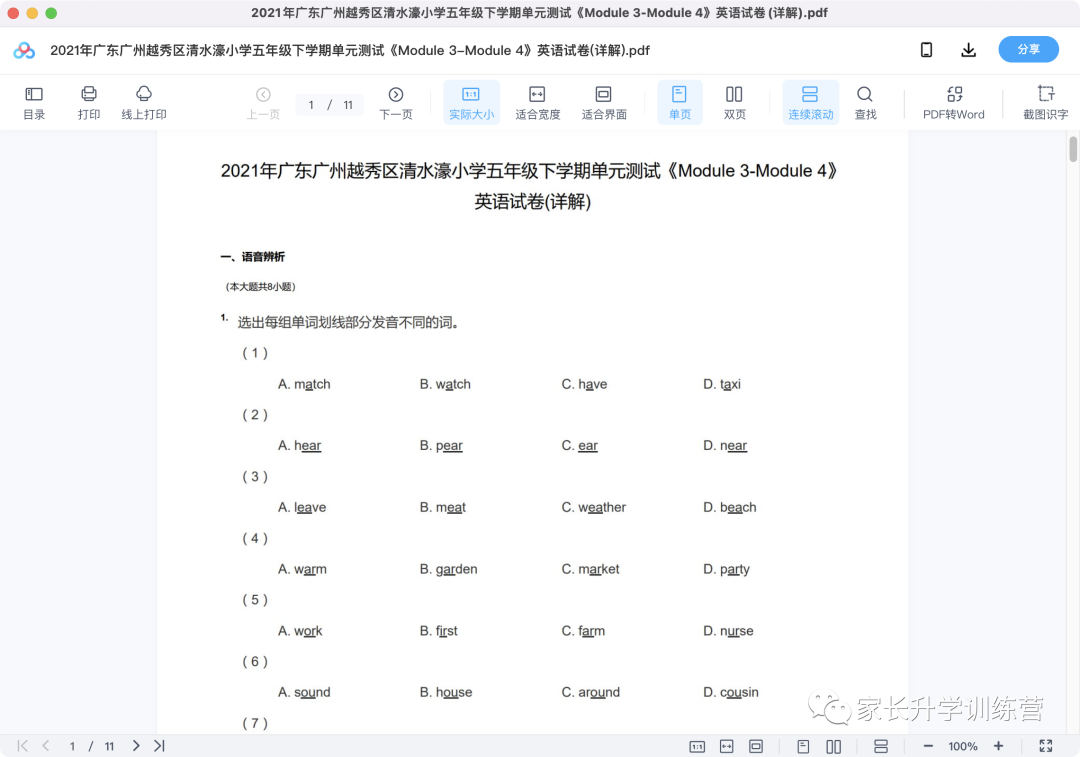Jump to first page in bottom bar
Image resolution: width=1080 pixels, height=757 pixels.
[23, 745]
